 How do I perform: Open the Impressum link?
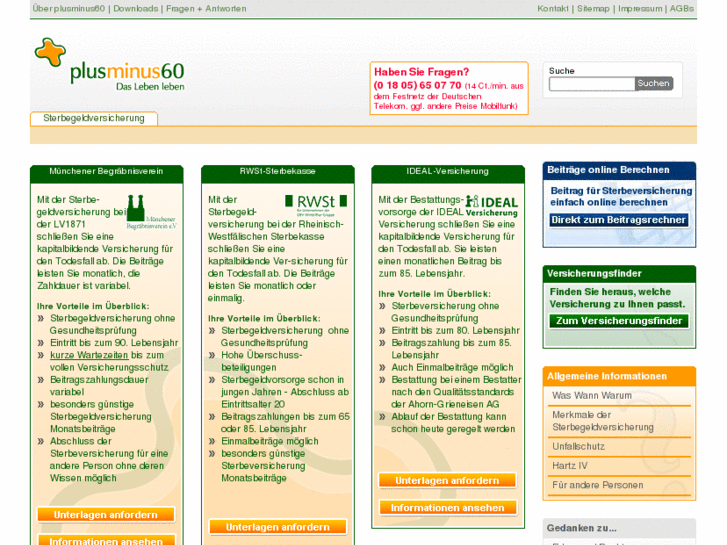pyautogui.click(x=640, y=8)
